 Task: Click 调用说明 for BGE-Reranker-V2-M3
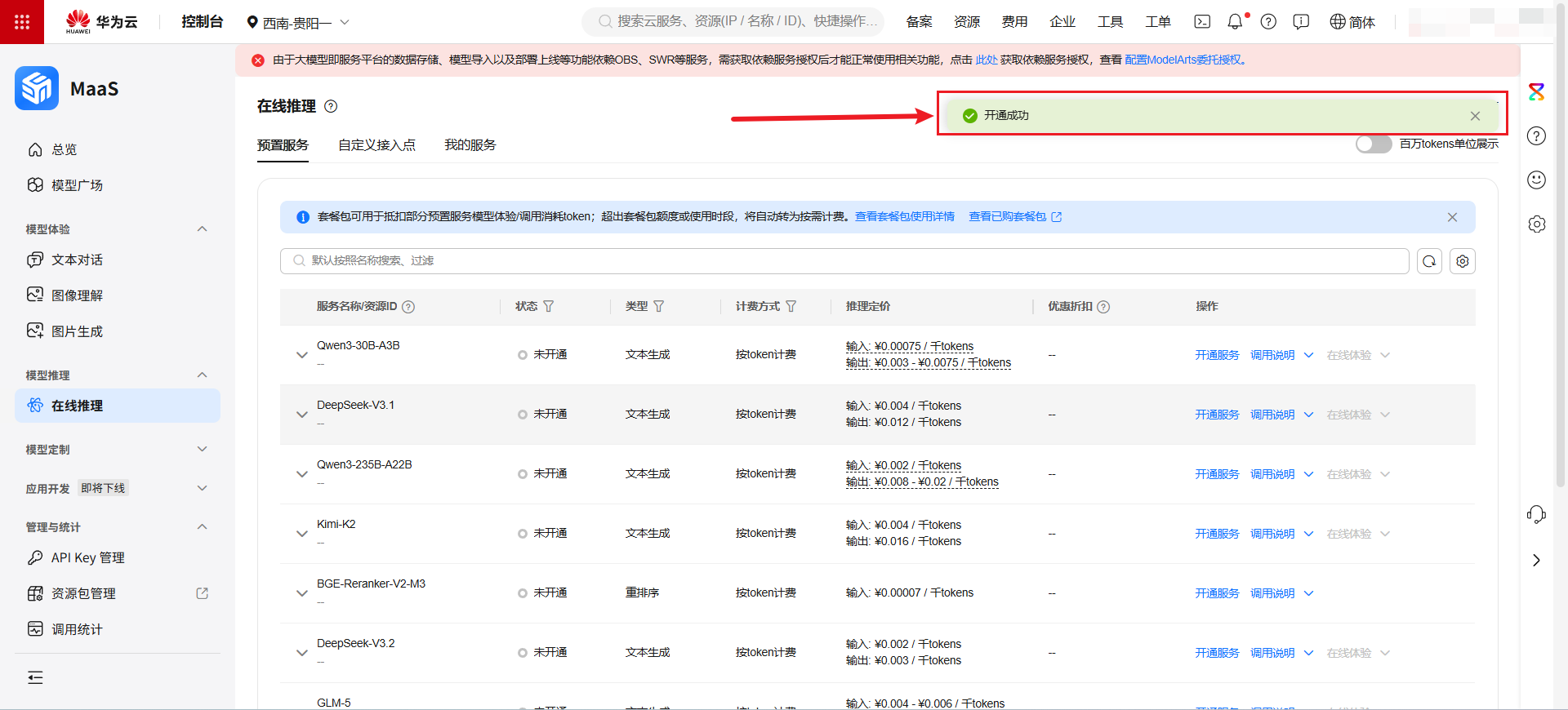(1272, 593)
